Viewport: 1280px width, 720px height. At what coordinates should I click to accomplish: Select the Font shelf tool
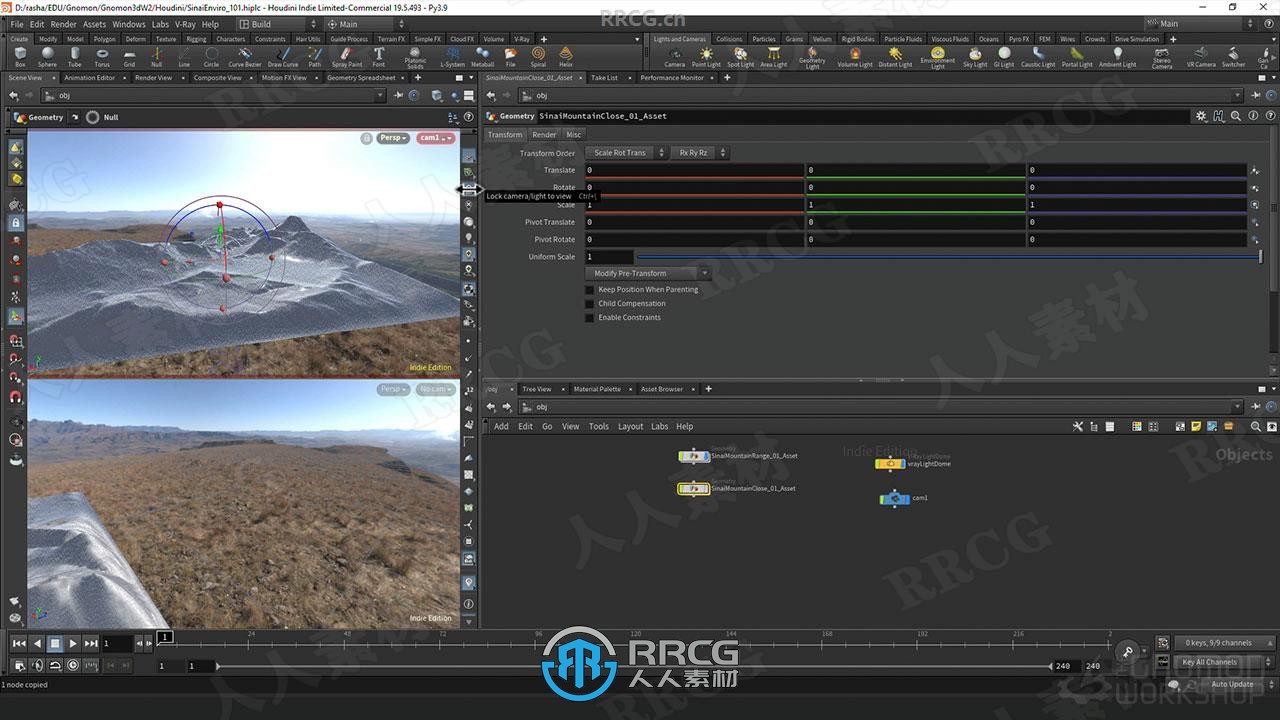(x=379, y=56)
